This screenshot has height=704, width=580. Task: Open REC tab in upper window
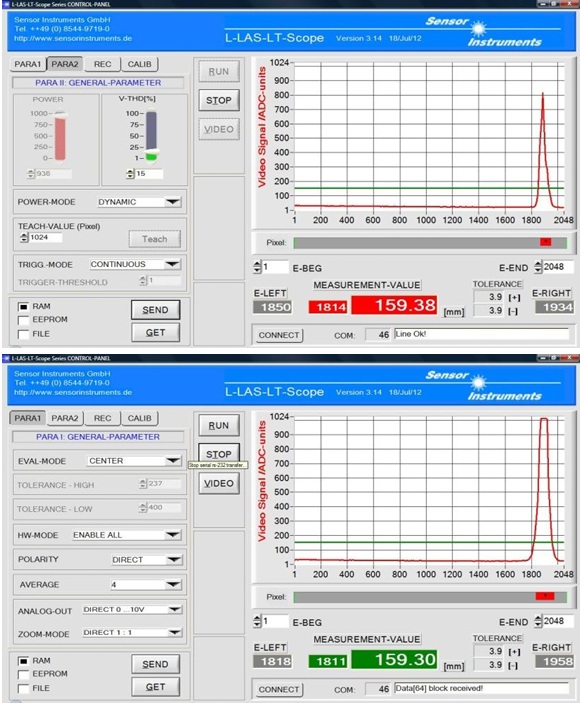[x=102, y=64]
